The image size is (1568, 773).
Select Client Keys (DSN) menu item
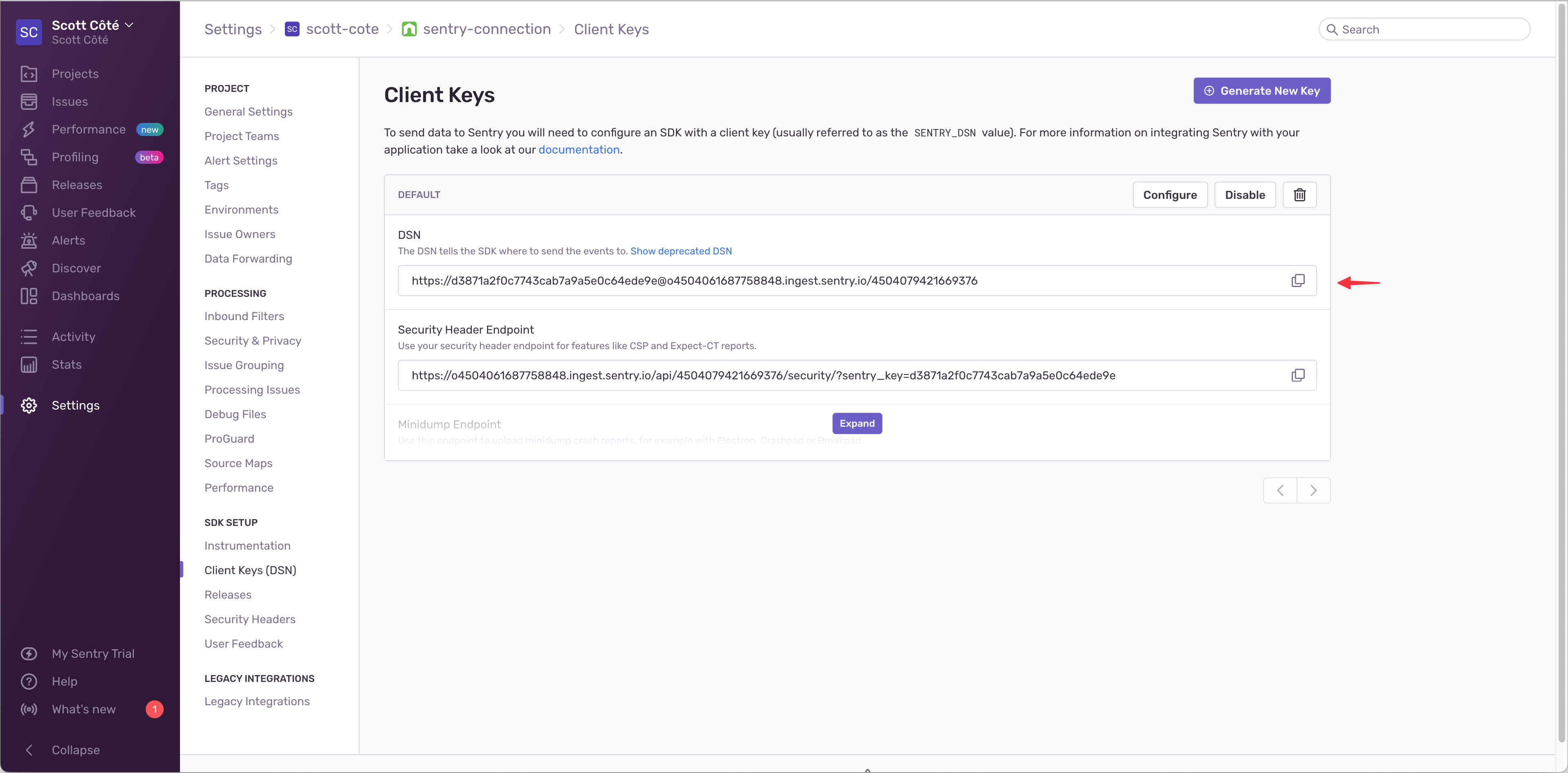pyautogui.click(x=250, y=570)
